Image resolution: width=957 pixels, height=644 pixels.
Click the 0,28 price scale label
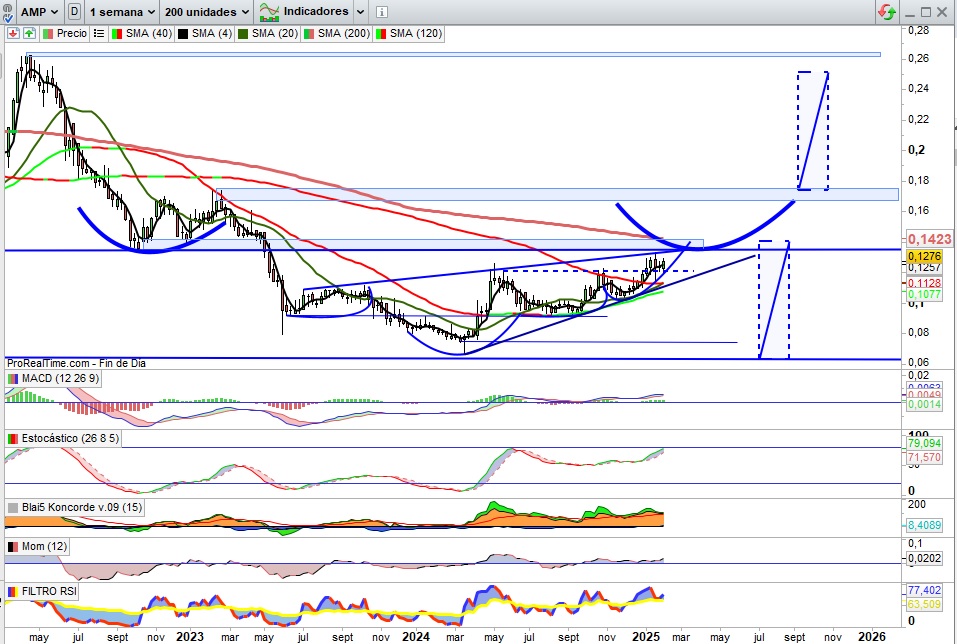(918, 30)
